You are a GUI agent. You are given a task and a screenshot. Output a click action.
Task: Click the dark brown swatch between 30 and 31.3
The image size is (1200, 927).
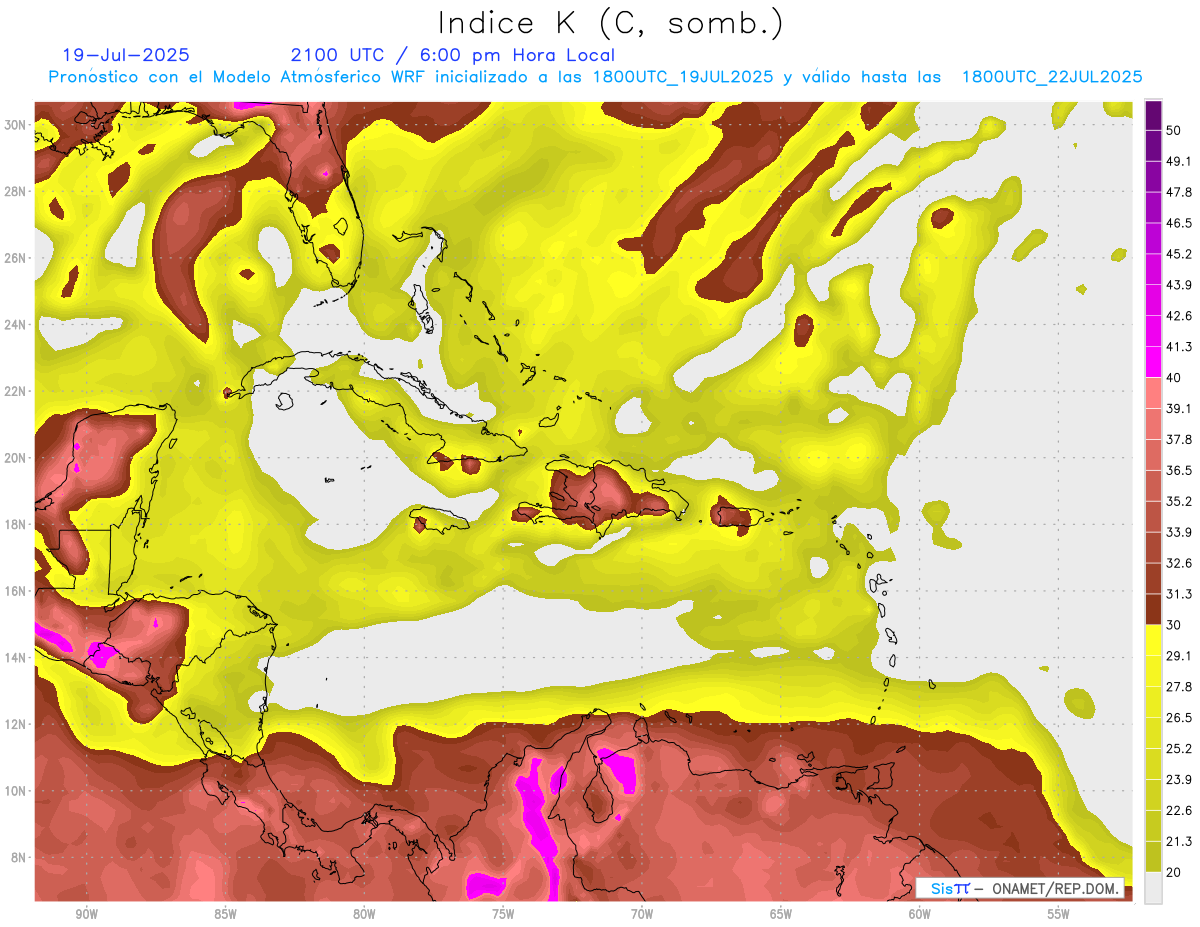tap(1153, 609)
